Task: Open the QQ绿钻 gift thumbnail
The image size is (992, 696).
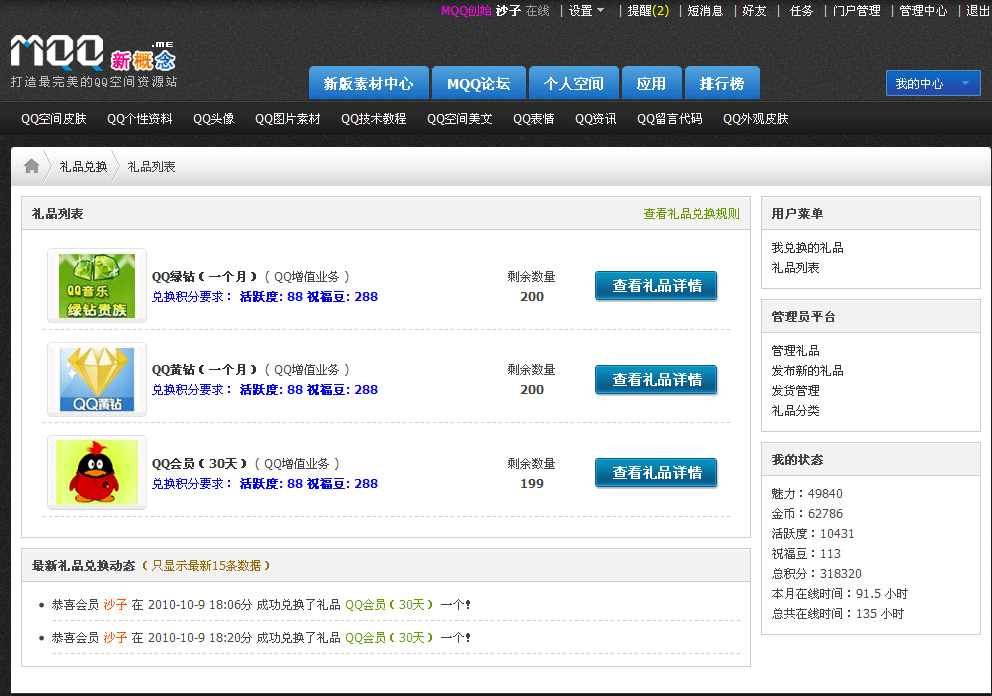Action: pos(97,285)
